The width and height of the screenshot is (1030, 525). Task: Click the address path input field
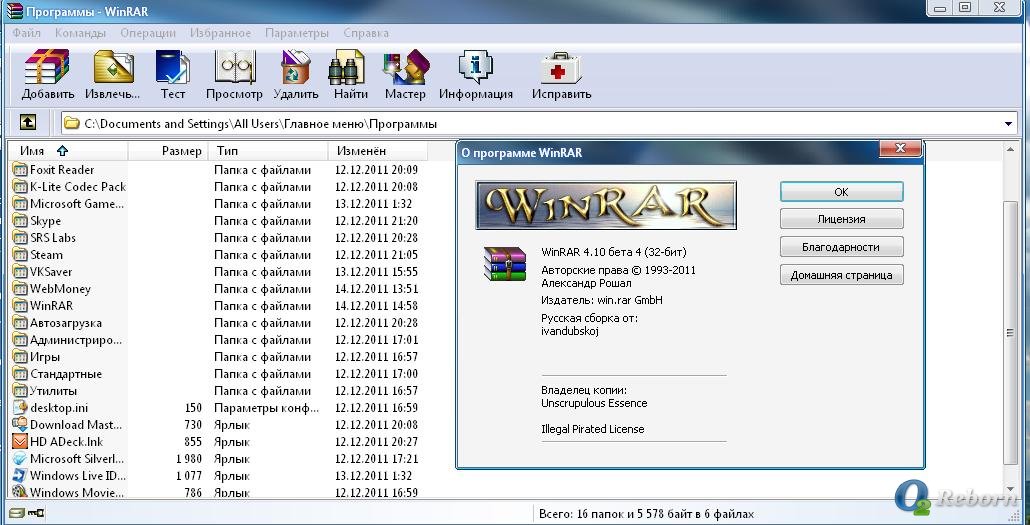click(539, 124)
